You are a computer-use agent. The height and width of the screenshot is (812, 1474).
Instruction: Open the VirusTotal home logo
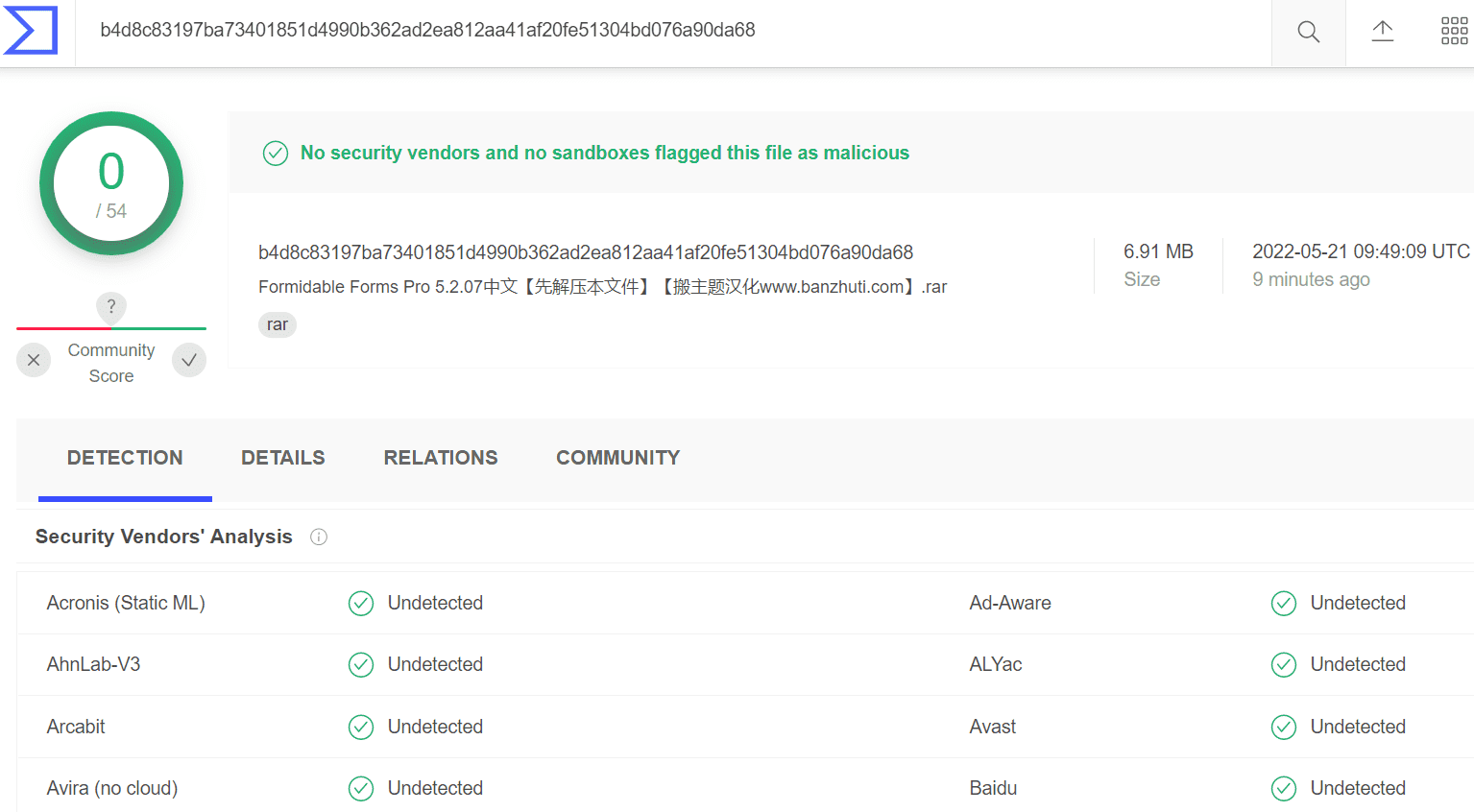(x=31, y=31)
